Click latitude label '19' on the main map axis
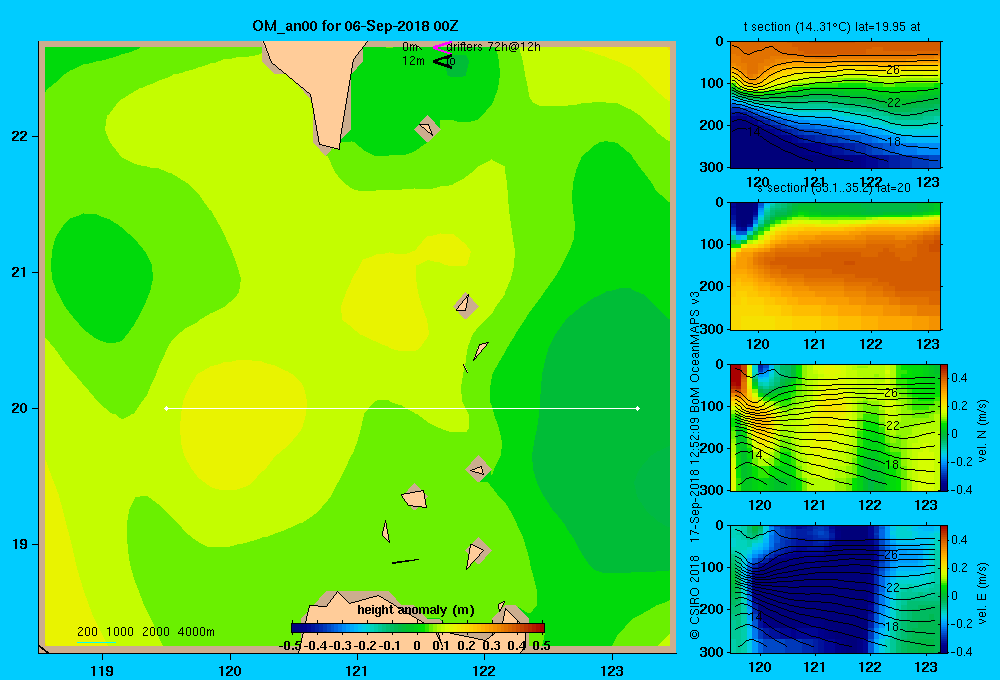 click(x=20, y=544)
